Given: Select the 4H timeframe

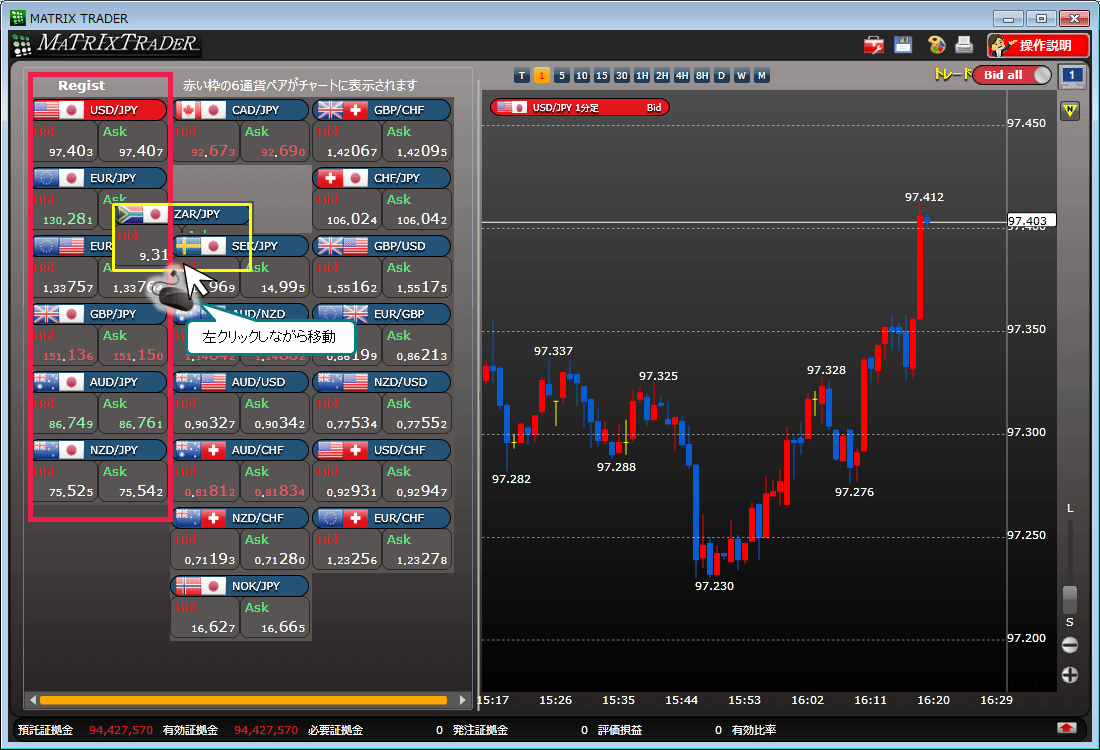Looking at the screenshot, I should coord(682,75).
